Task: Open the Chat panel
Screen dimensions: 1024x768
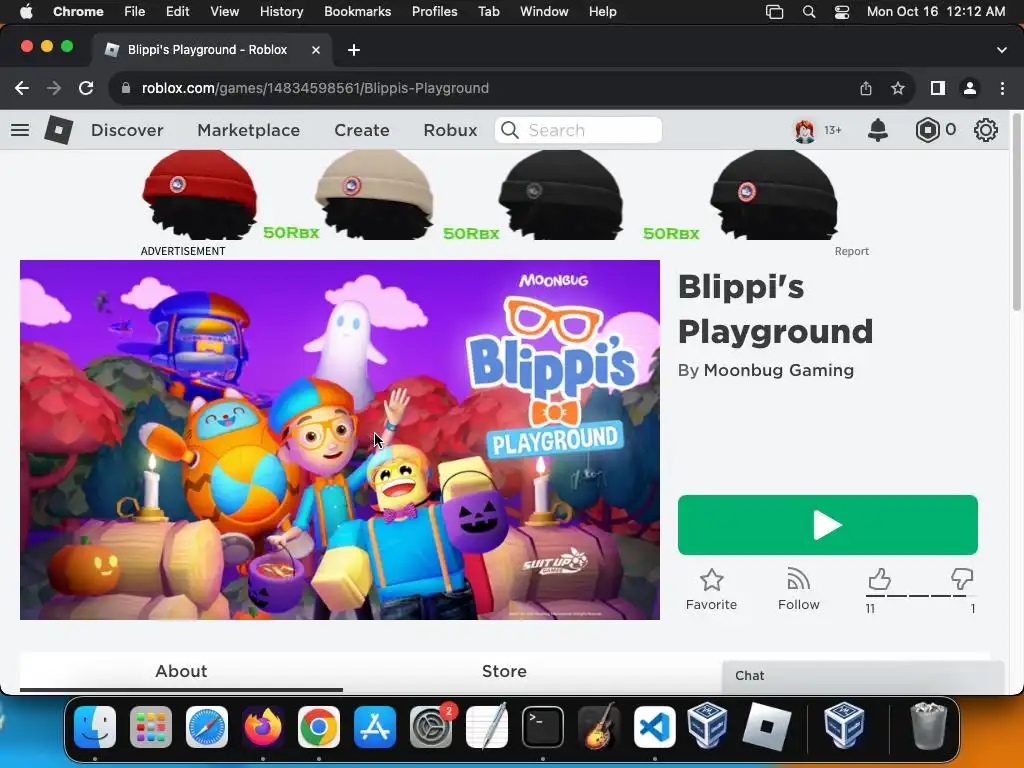Action: coord(863,676)
